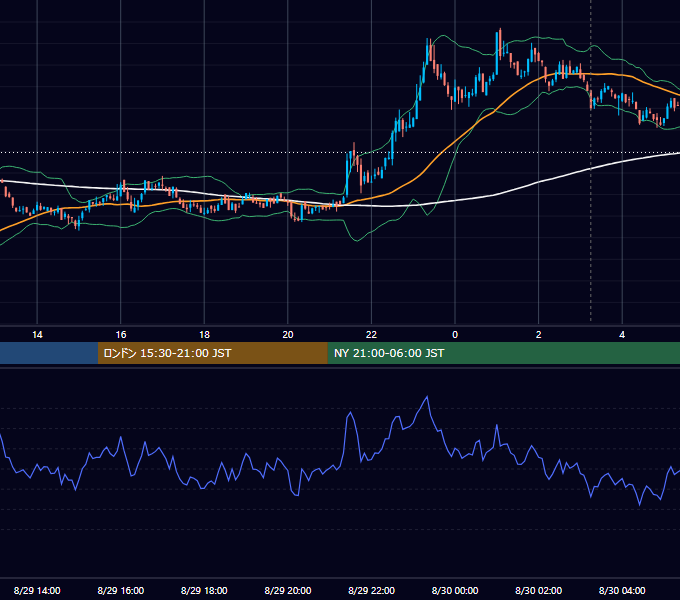The height and width of the screenshot is (600, 680).
Task: Click the 14 hour label on upper axis
Action: tap(37, 335)
